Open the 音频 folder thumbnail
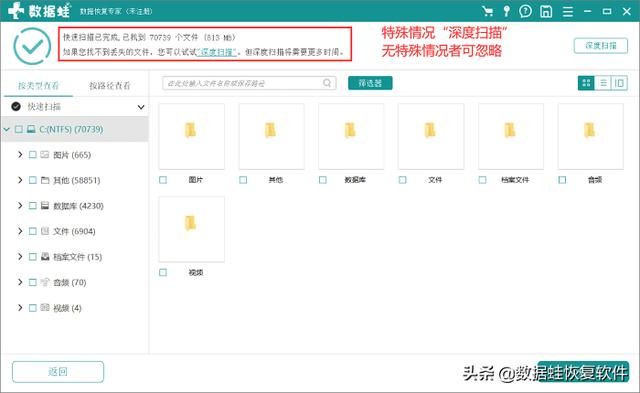The image size is (640, 393). [x=591, y=136]
